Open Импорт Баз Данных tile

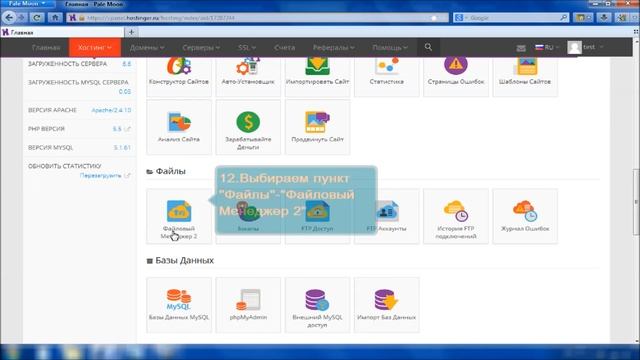coord(387,305)
